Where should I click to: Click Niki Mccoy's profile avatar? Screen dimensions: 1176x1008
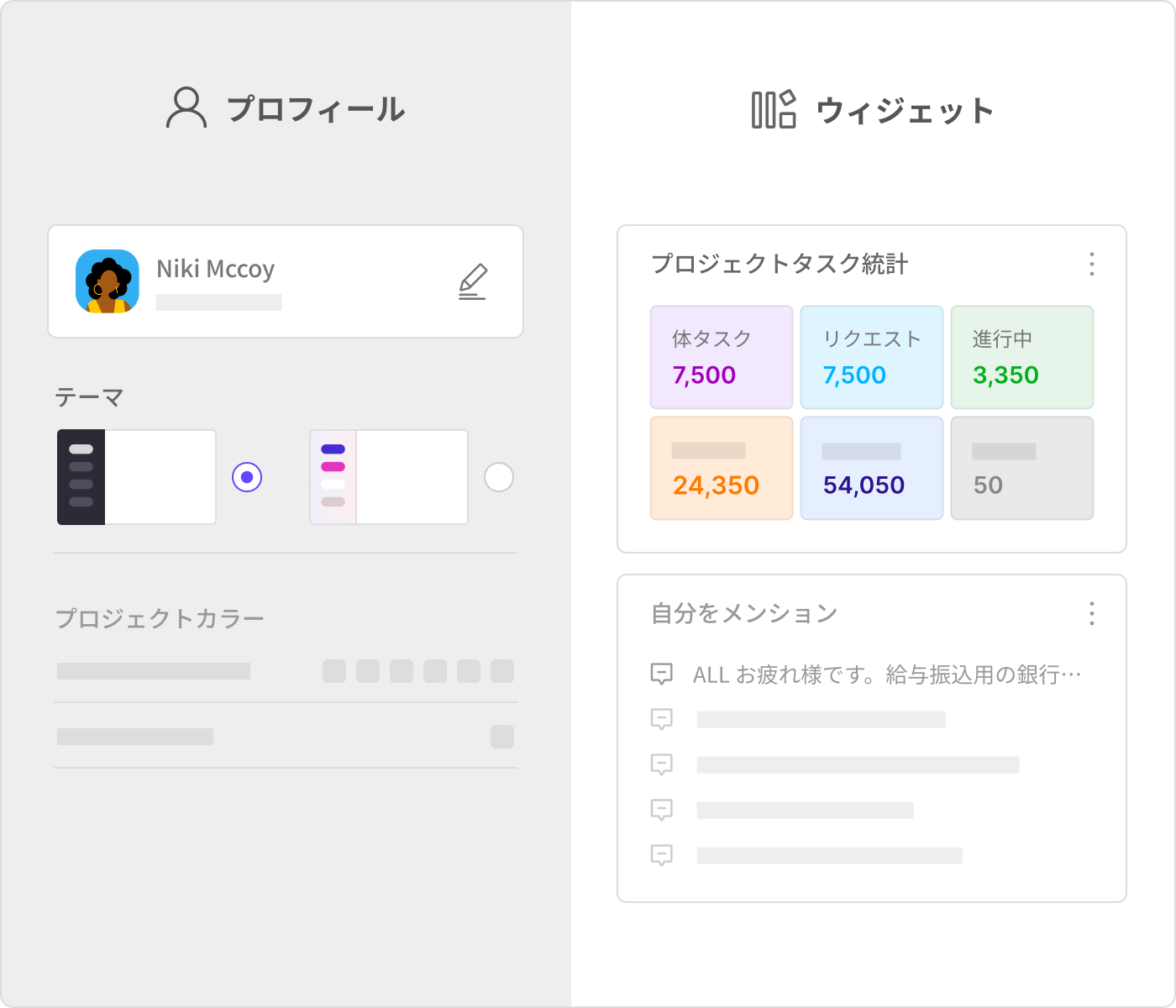click(108, 281)
